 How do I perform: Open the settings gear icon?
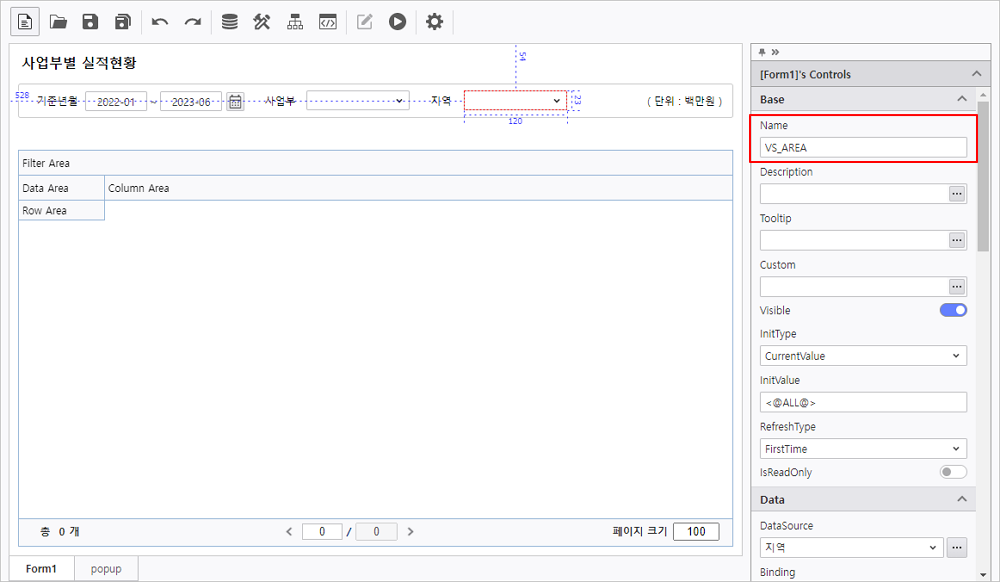[x=434, y=22]
